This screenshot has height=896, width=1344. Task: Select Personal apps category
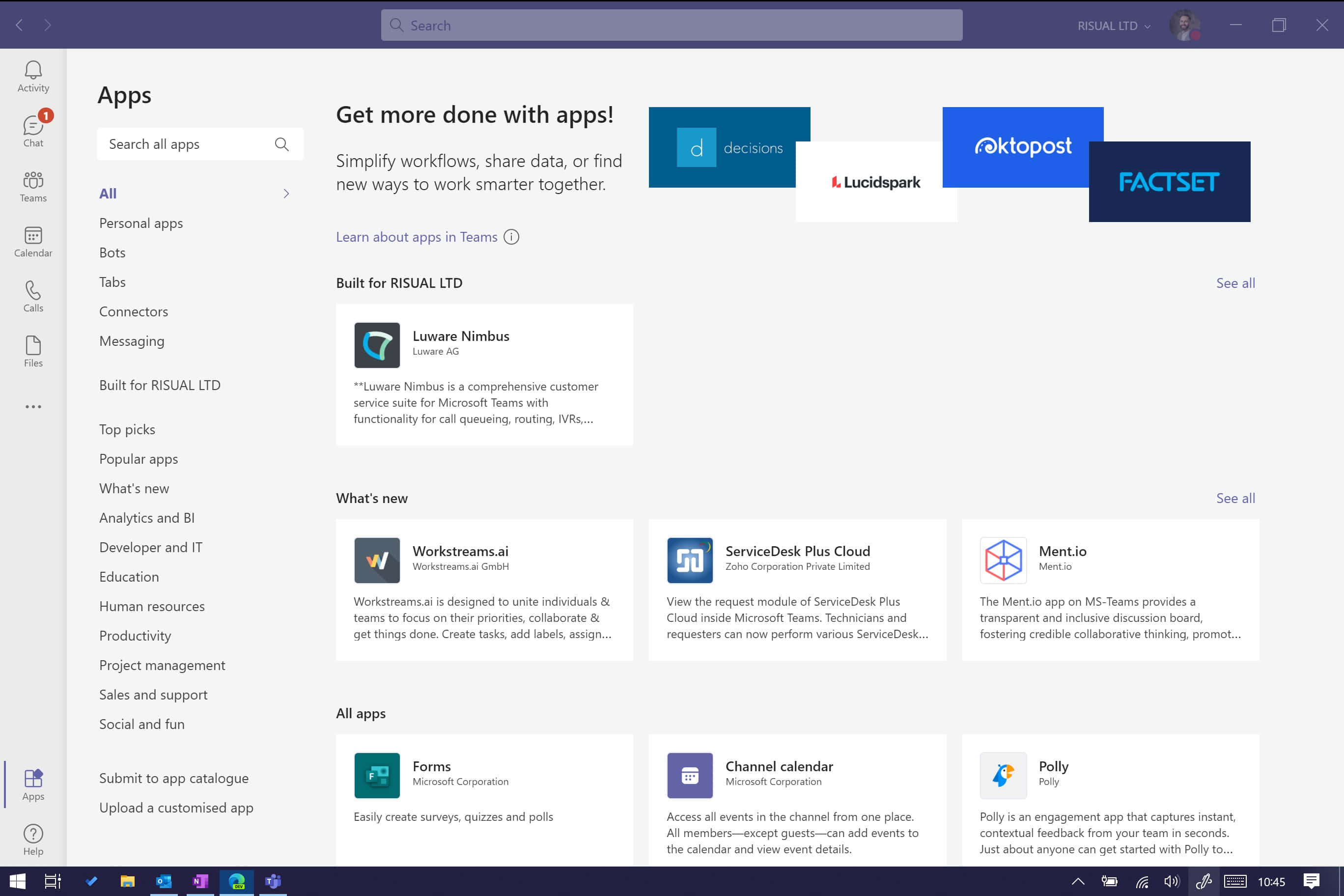141,223
